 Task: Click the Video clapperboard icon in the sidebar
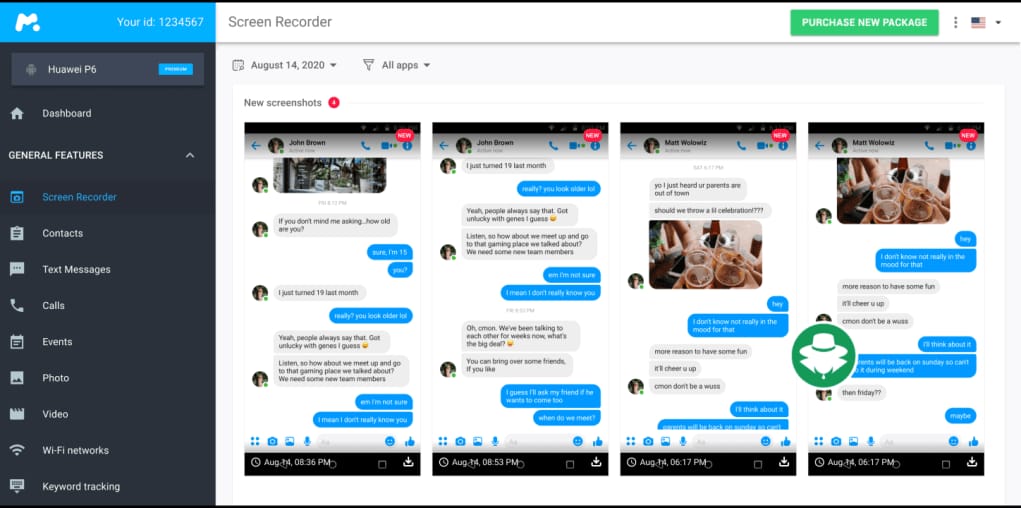coord(17,414)
